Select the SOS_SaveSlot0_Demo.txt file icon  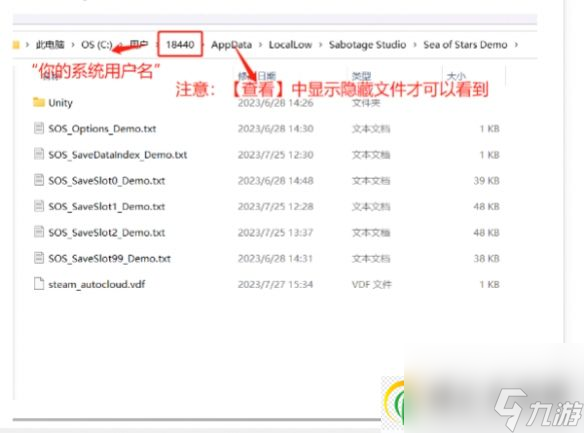(x=39, y=180)
